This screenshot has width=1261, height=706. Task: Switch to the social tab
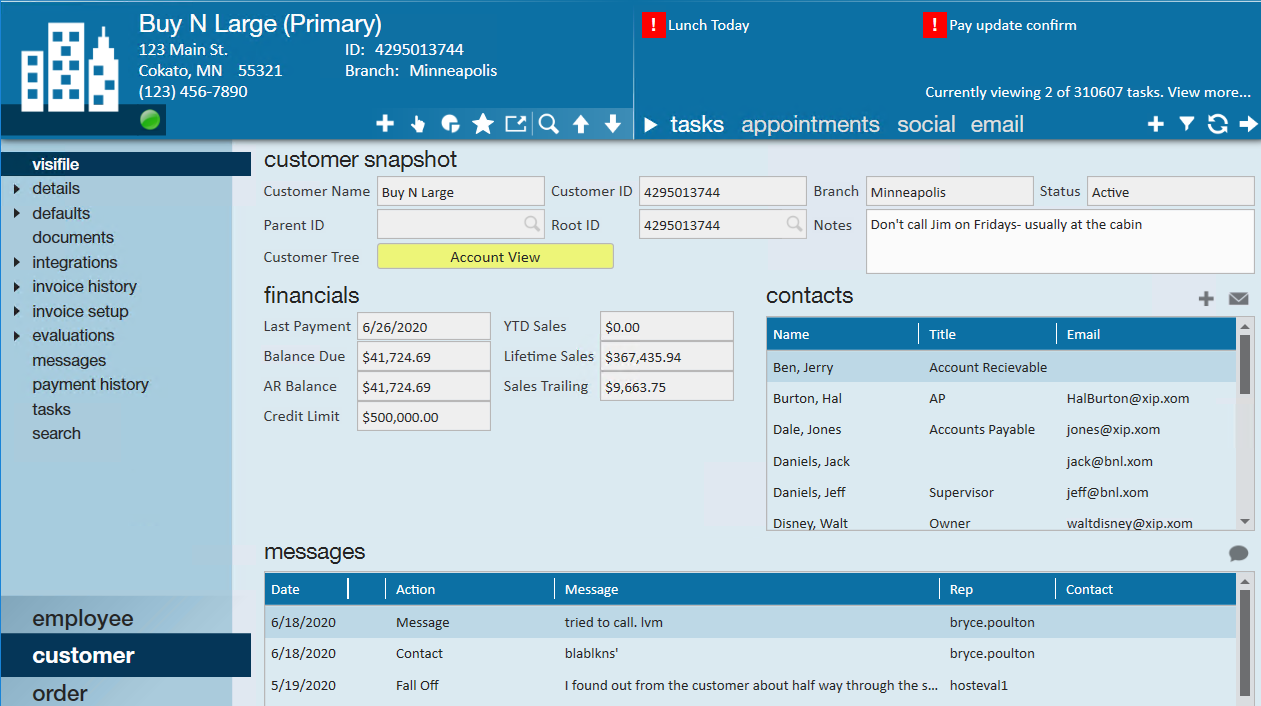(926, 124)
